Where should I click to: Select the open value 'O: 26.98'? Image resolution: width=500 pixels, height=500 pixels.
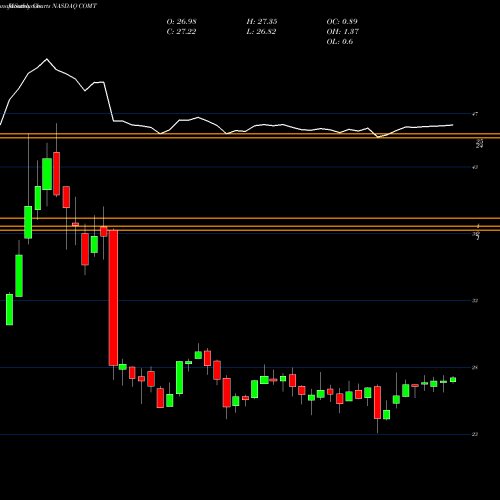pyautogui.click(x=181, y=22)
